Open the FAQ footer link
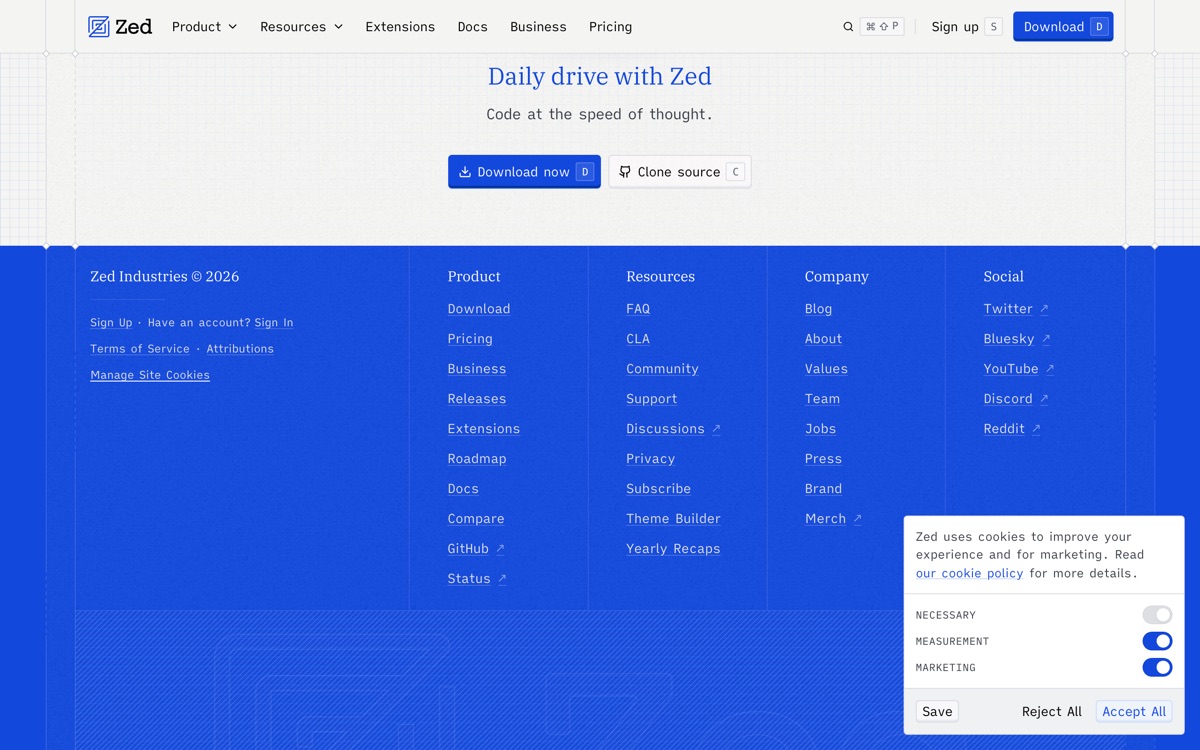 pyautogui.click(x=638, y=309)
